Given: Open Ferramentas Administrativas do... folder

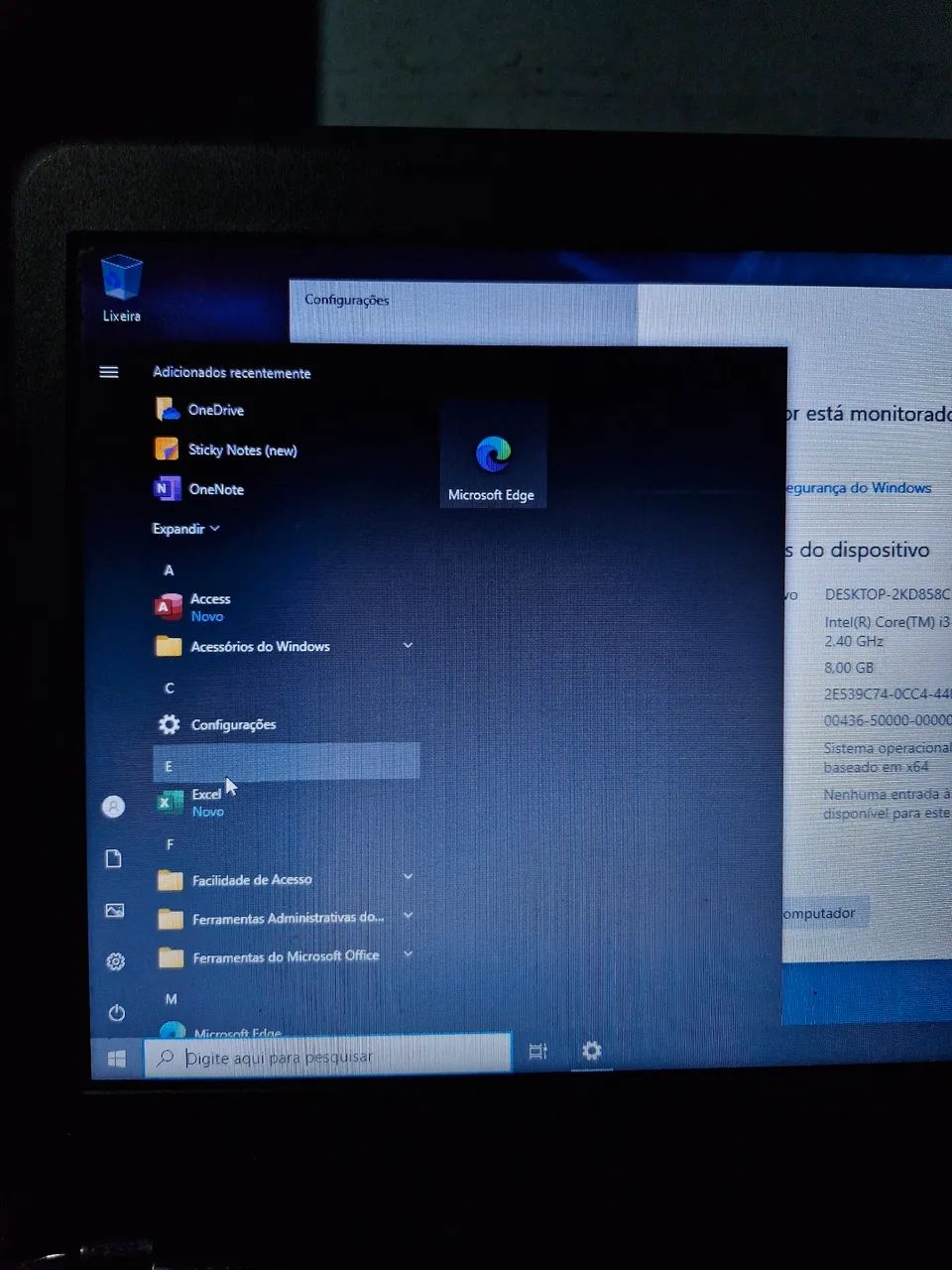Looking at the screenshot, I should click(x=270, y=919).
